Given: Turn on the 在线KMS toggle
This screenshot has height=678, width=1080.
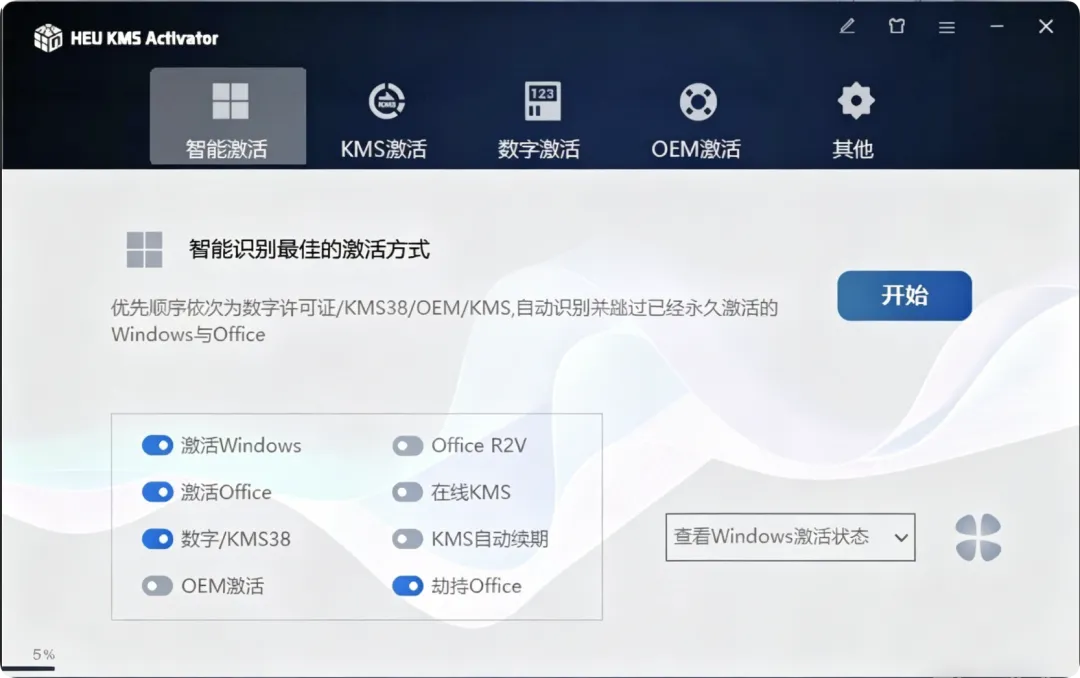Looking at the screenshot, I should 408,492.
